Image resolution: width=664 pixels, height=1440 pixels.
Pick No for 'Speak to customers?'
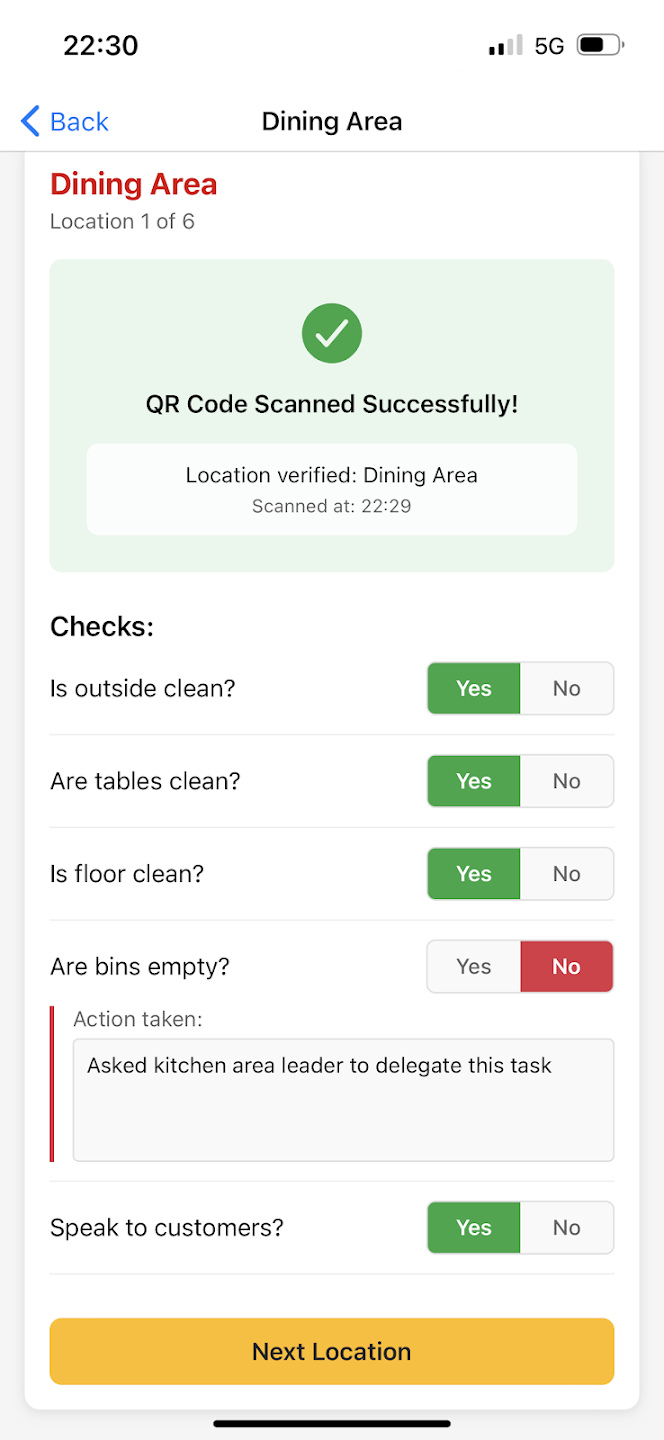click(x=566, y=1227)
